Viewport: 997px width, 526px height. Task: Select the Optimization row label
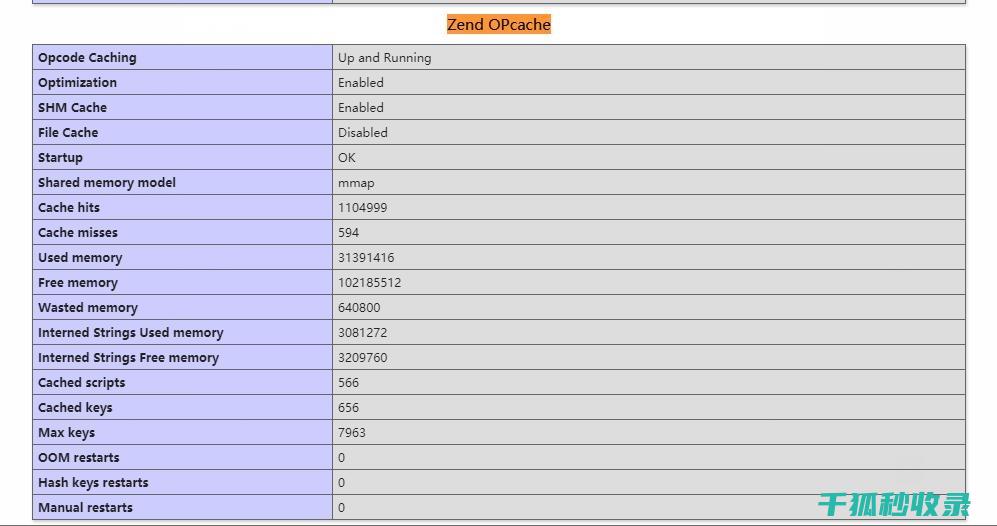pyautogui.click(x=78, y=83)
